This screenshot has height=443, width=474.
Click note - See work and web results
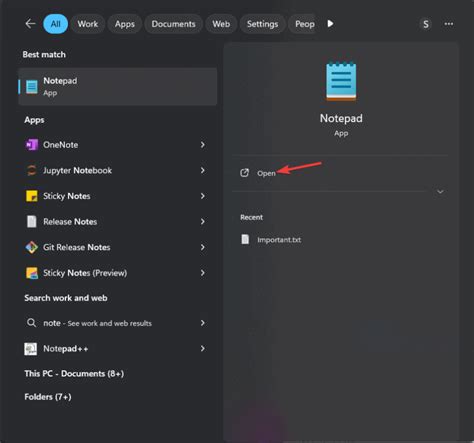pyautogui.click(x=97, y=323)
